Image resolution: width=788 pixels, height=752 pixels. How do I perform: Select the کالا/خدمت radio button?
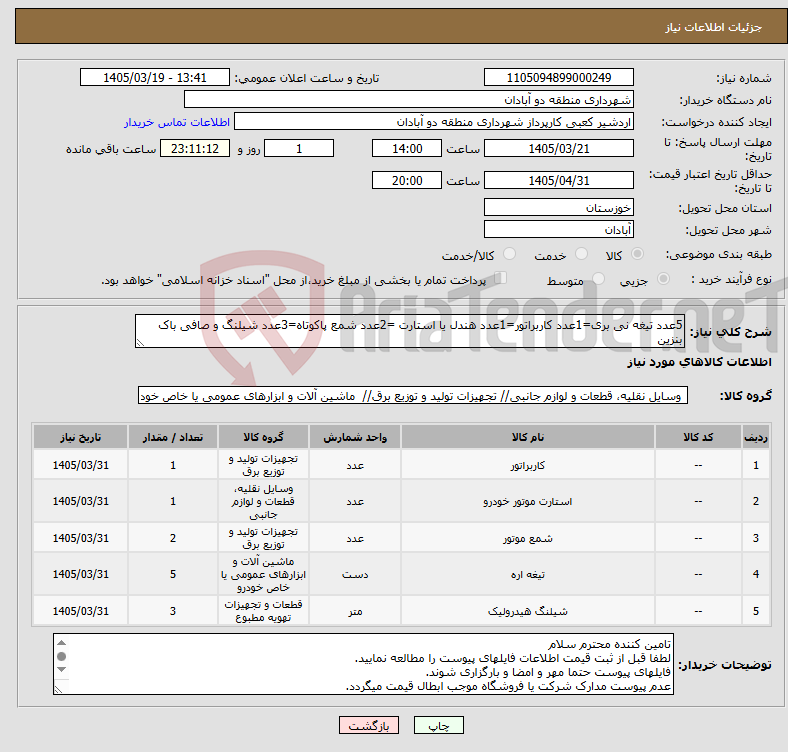point(510,254)
